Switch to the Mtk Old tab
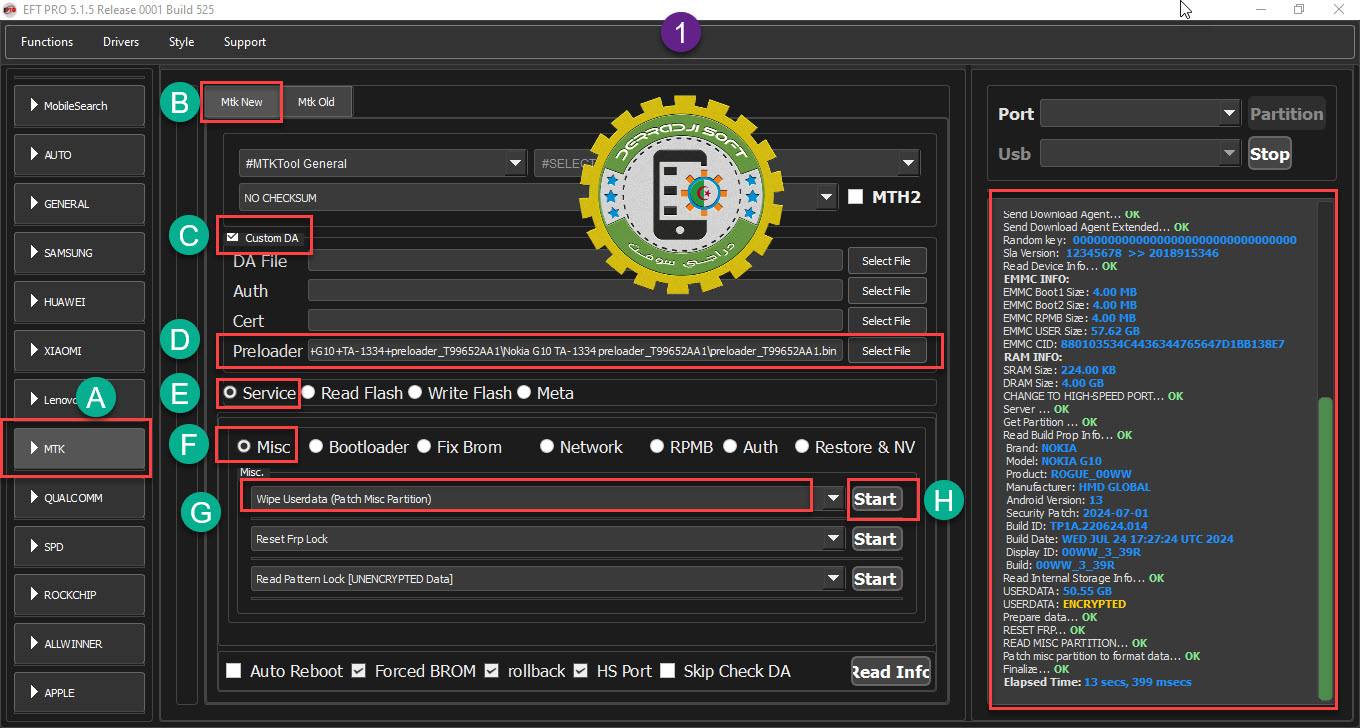 pos(316,102)
